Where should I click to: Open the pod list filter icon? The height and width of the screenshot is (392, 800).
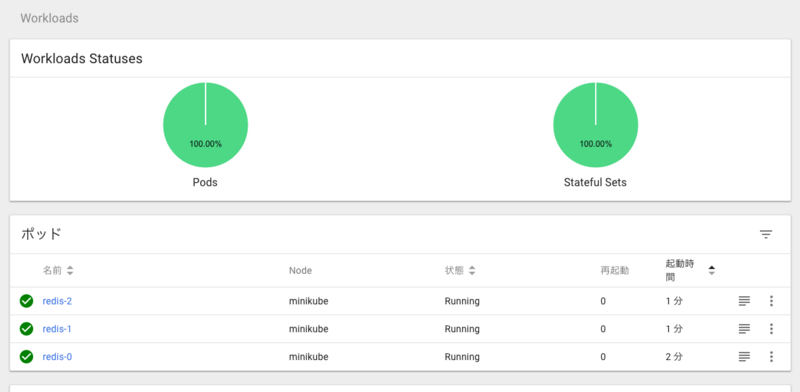coord(766,234)
